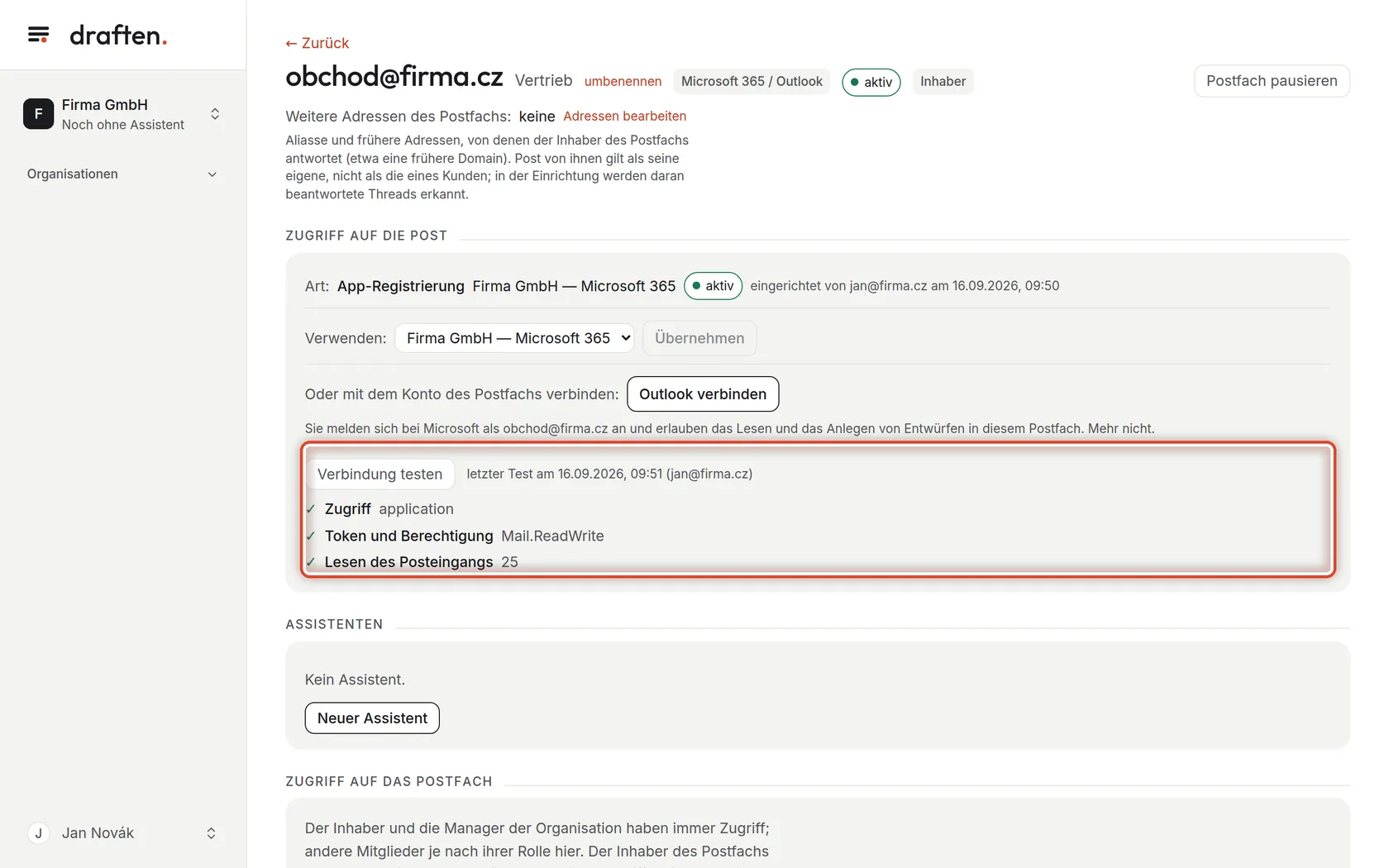
Task: Click umbenennen to rename mailbox
Action: (x=623, y=81)
